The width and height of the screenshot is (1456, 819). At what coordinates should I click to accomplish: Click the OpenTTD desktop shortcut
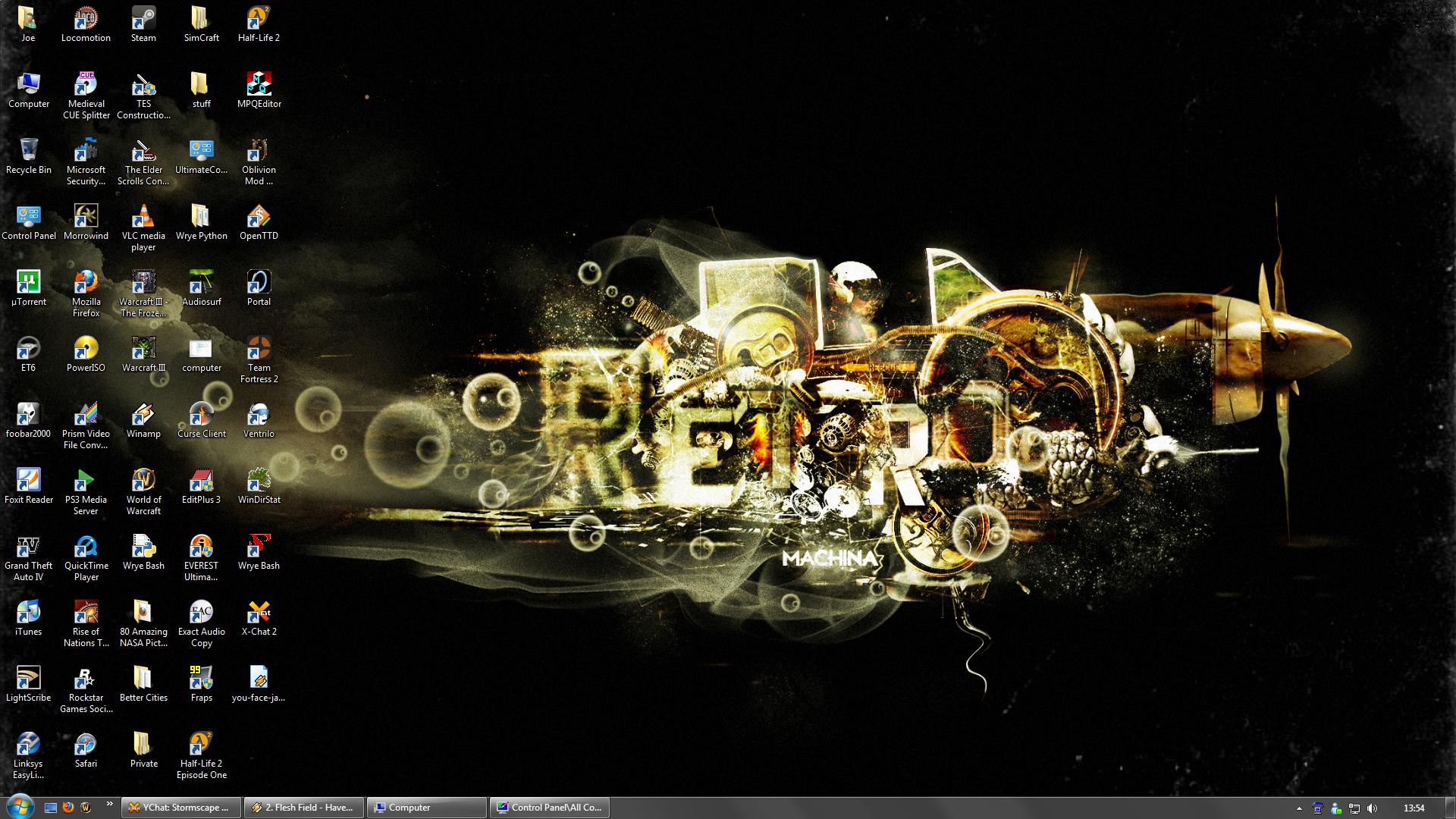coord(259,217)
